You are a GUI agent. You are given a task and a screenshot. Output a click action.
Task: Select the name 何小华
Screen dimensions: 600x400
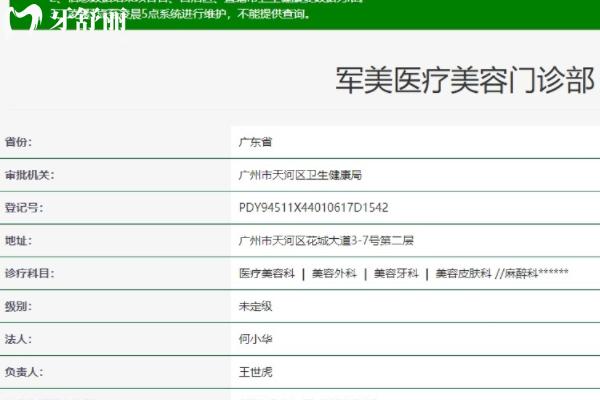(255, 339)
